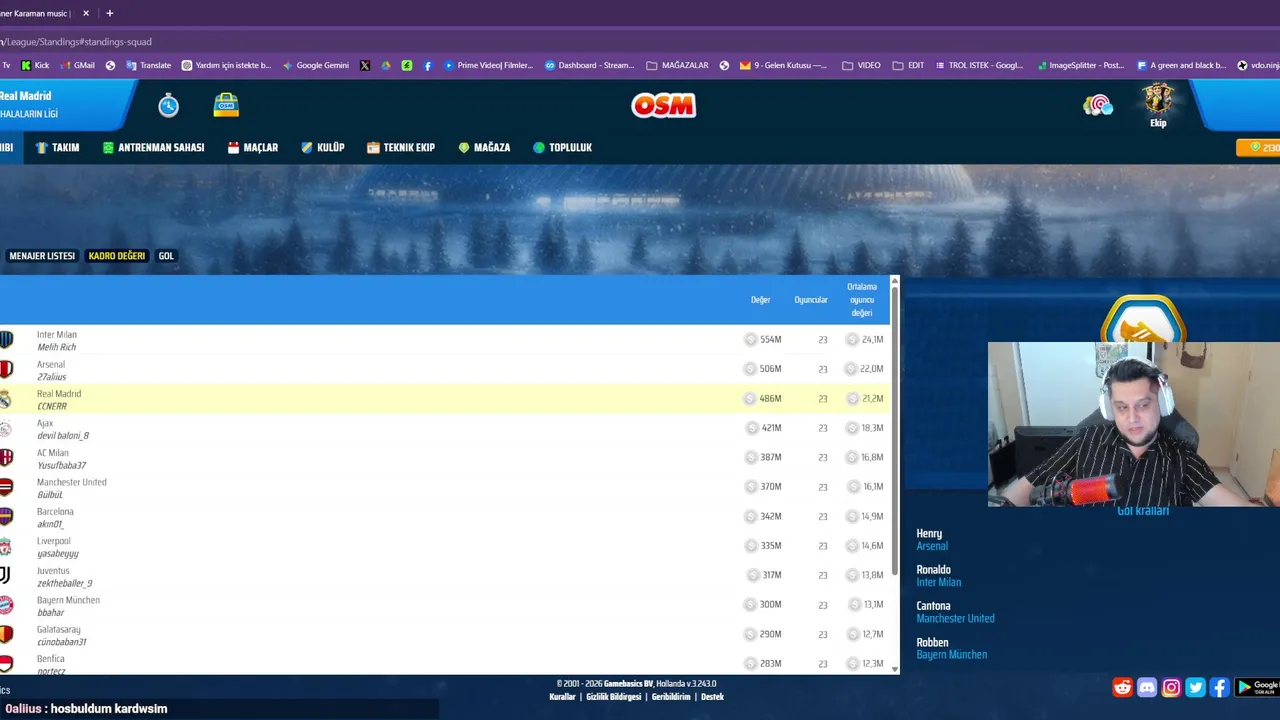
Task: Open the OSM shop basket icon
Action: (226, 105)
